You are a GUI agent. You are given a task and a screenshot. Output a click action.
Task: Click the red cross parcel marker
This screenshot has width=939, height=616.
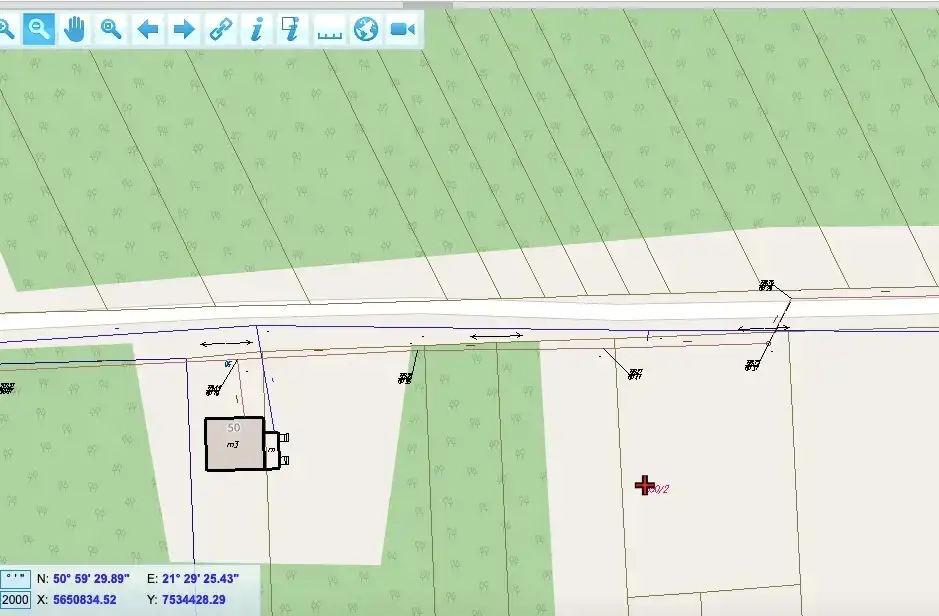click(x=645, y=485)
